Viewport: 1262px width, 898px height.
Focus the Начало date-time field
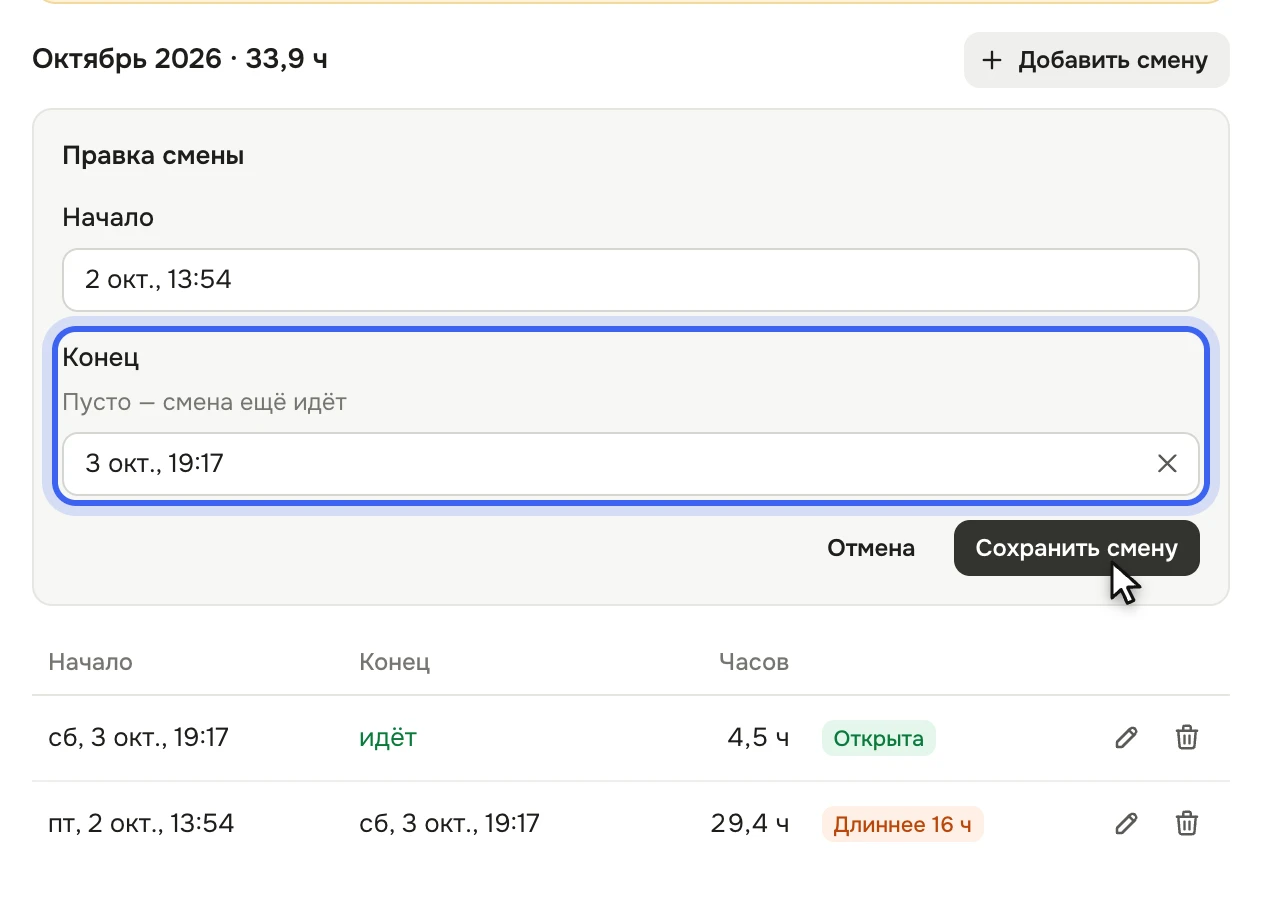coord(630,280)
